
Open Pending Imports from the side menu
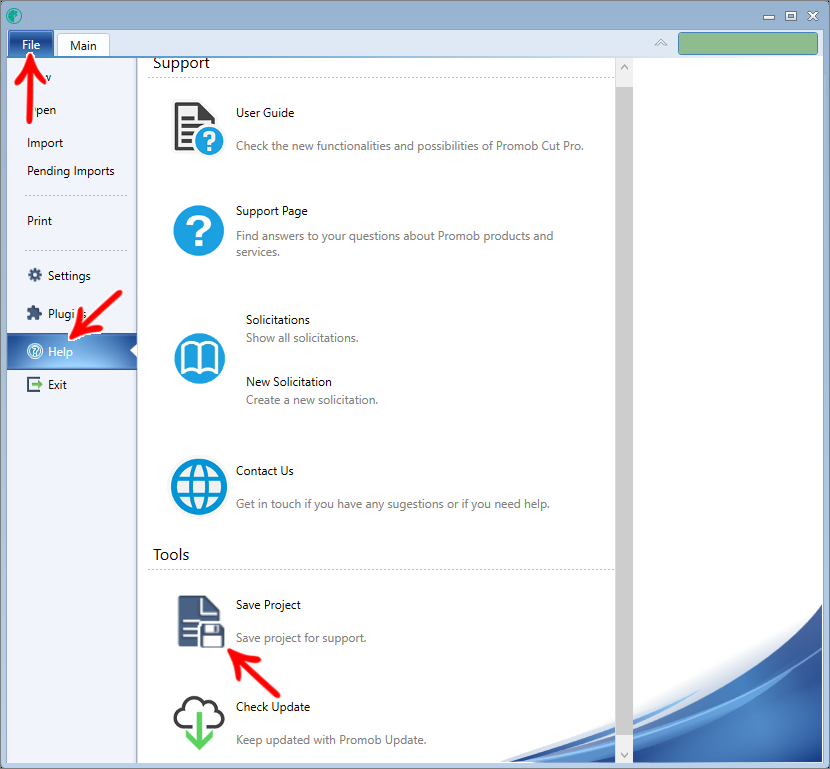71,171
